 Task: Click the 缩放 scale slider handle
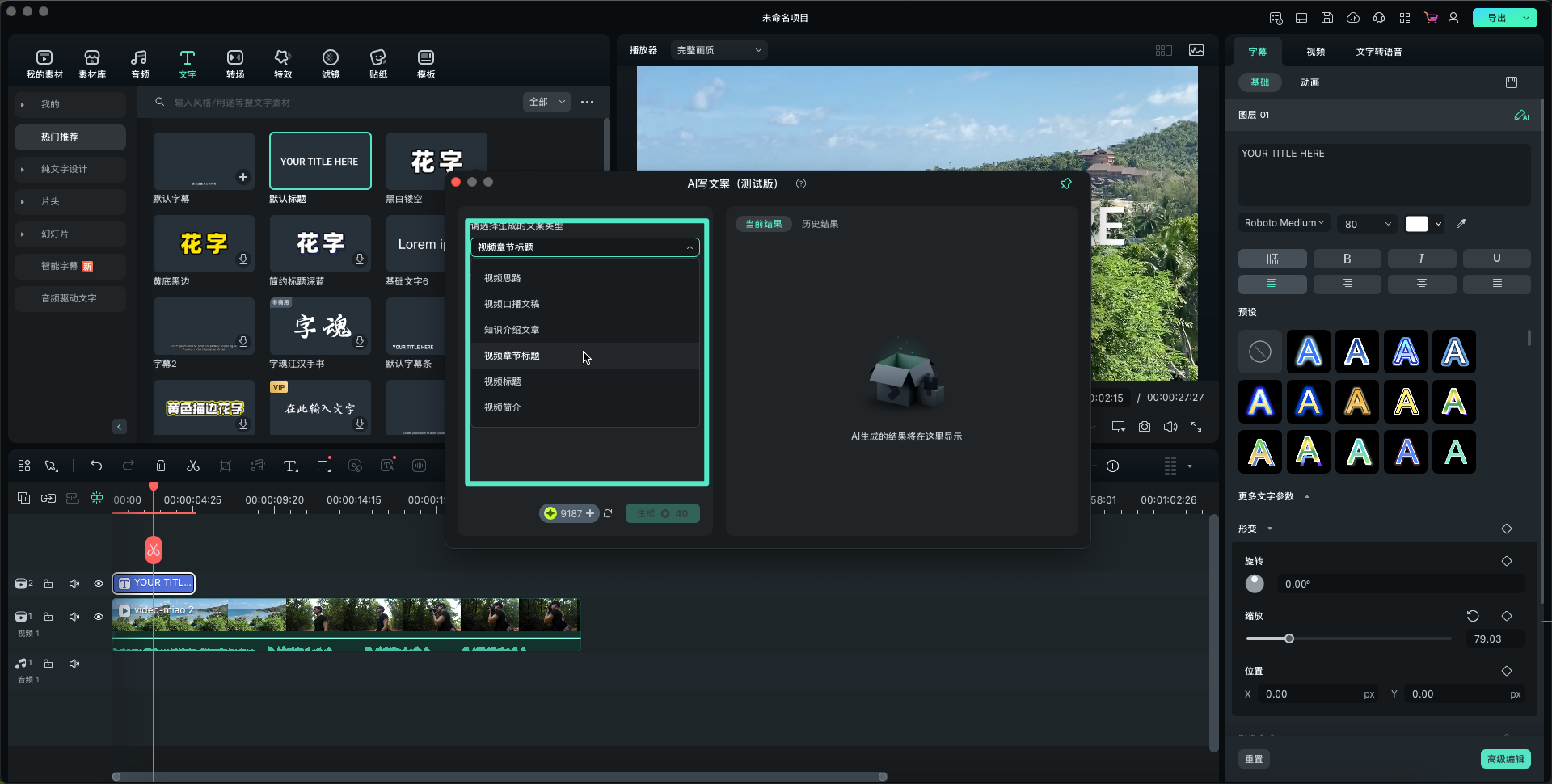(x=1289, y=639)
